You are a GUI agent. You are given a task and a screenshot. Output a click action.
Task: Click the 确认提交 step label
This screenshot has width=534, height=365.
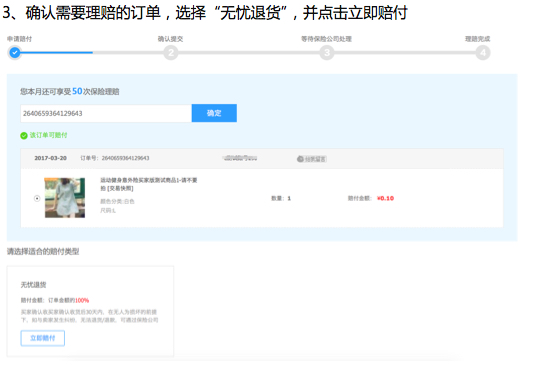[170, 39]
